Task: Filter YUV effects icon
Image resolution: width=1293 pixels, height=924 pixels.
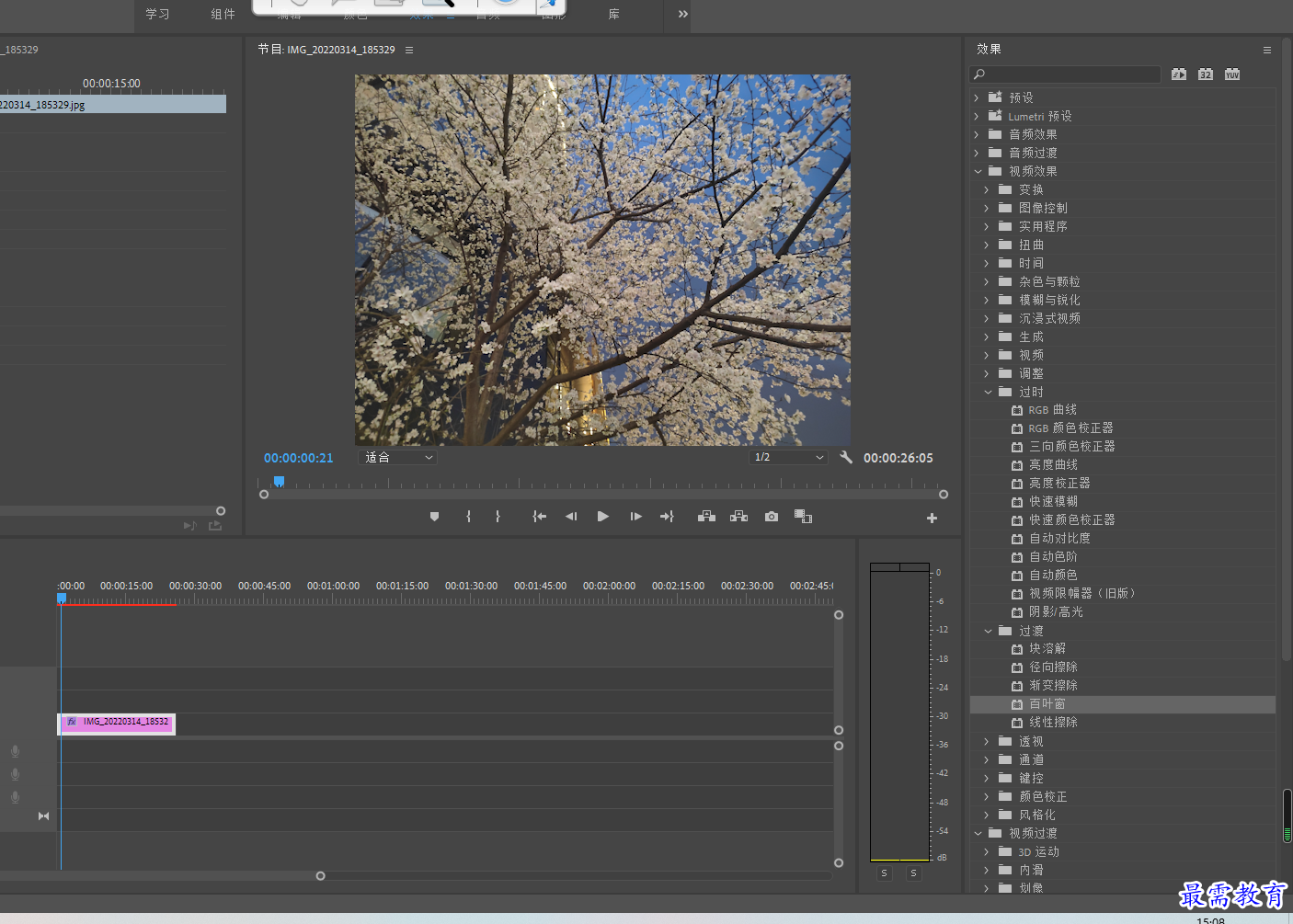Action: click(1232, 74)
